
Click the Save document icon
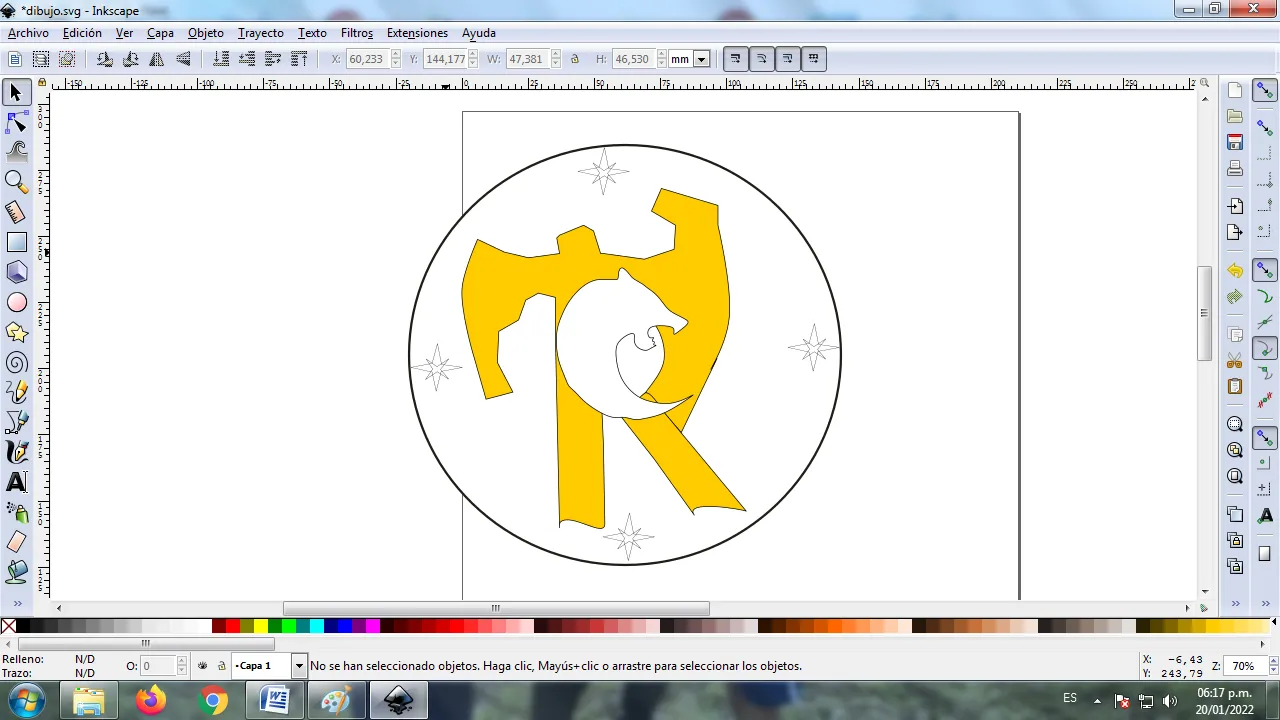click(x=1235, y=142)
